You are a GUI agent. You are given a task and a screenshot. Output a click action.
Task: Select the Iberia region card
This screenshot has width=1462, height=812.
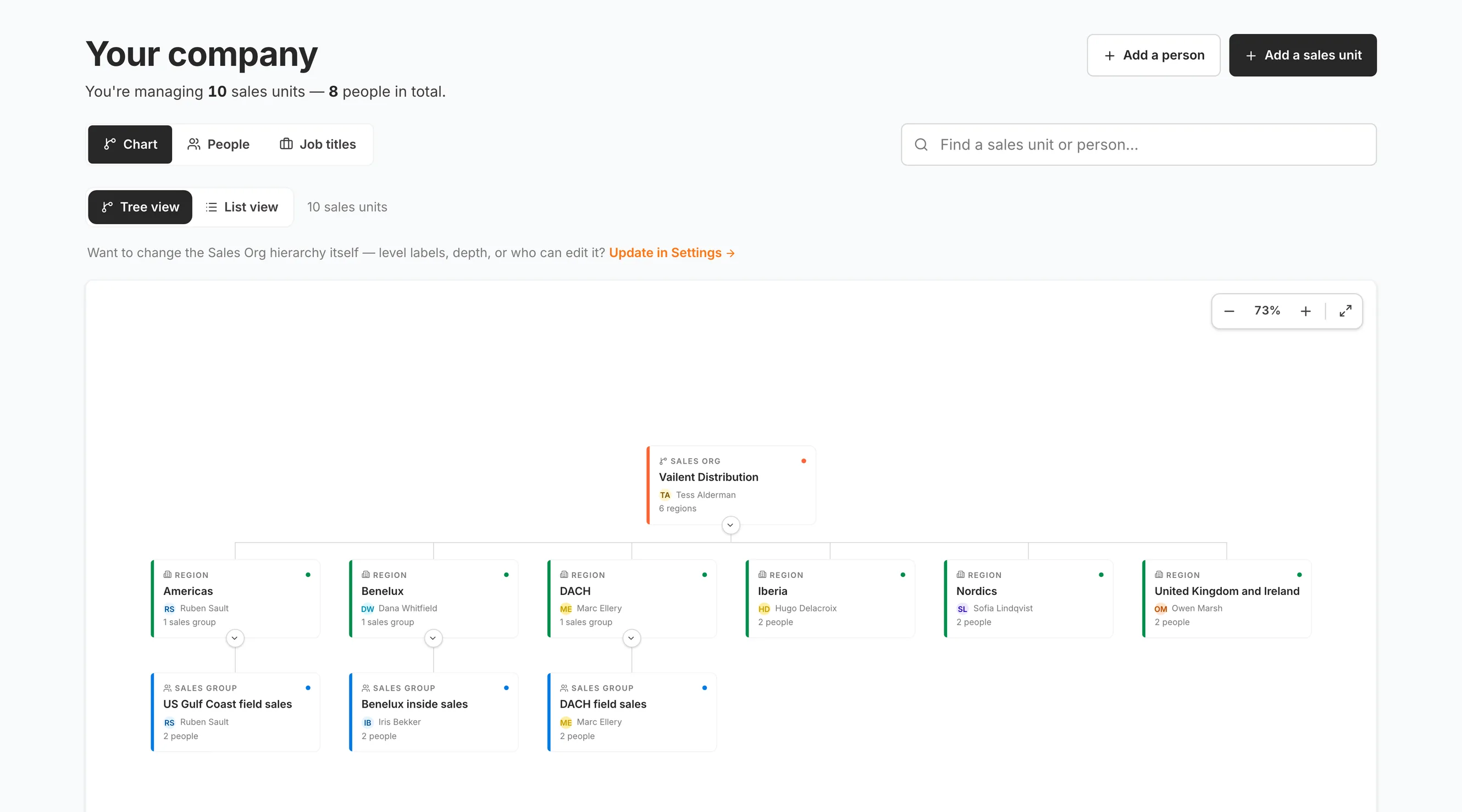pyautogui.click(x=830, y=599)
